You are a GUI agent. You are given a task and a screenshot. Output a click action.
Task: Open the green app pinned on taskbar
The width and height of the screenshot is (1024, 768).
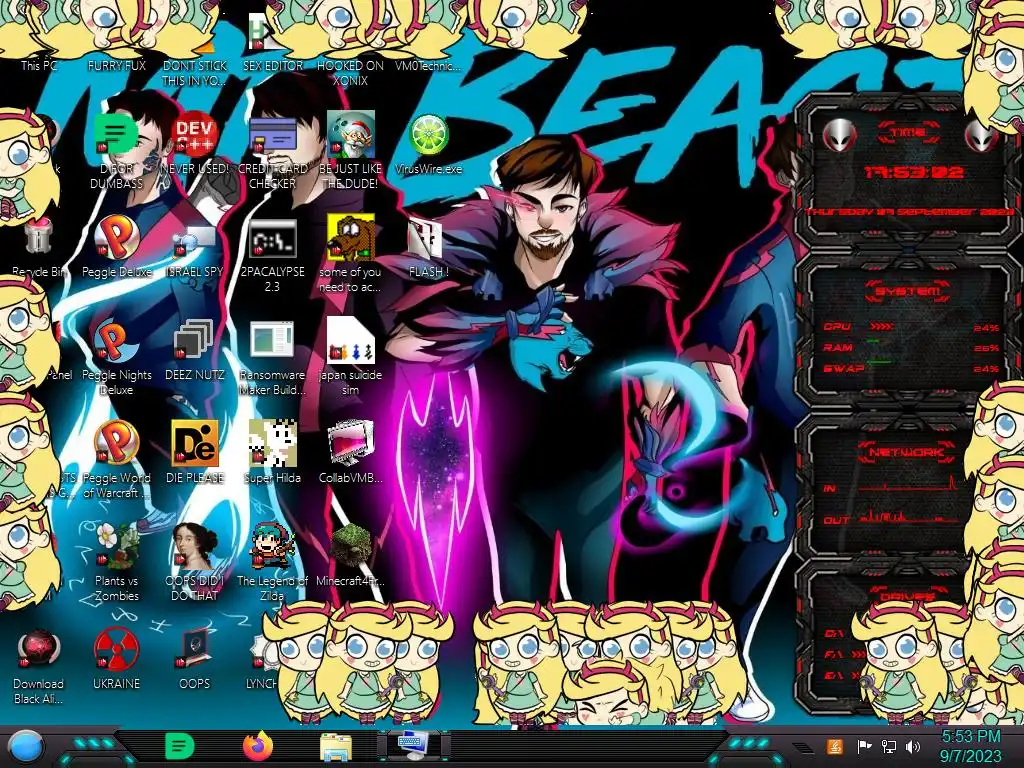point(180,746)
